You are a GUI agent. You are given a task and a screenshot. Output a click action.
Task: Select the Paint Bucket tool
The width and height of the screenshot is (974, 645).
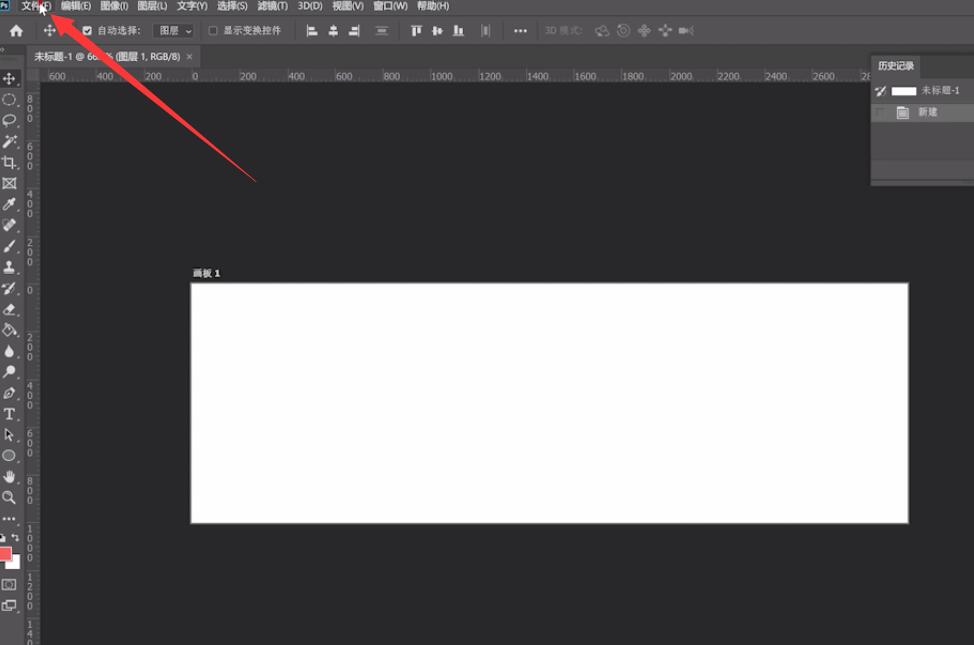tap(9, 330)
